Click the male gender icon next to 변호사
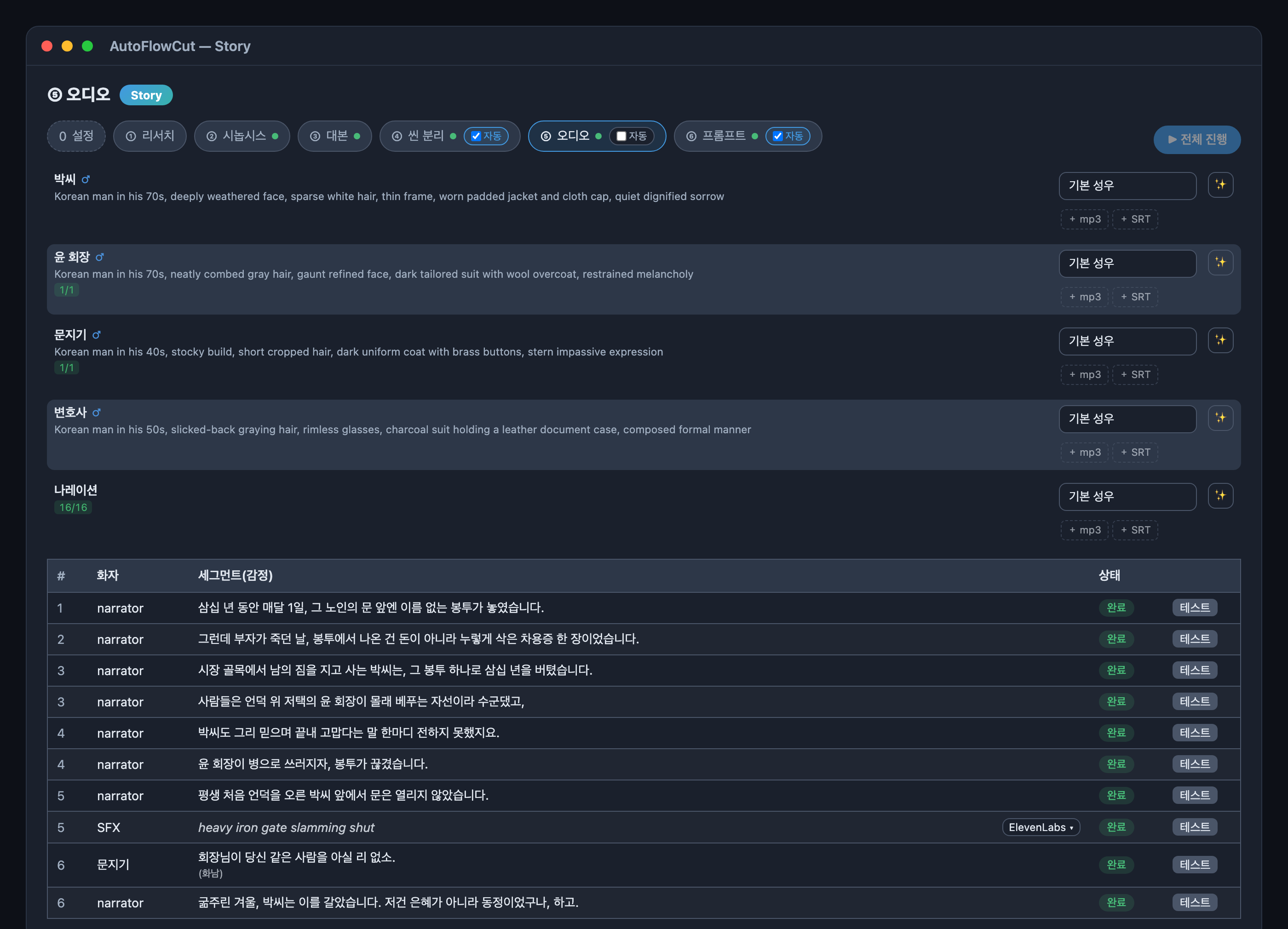This screenshot has width=1288, height=929. [x=97, y=413]
